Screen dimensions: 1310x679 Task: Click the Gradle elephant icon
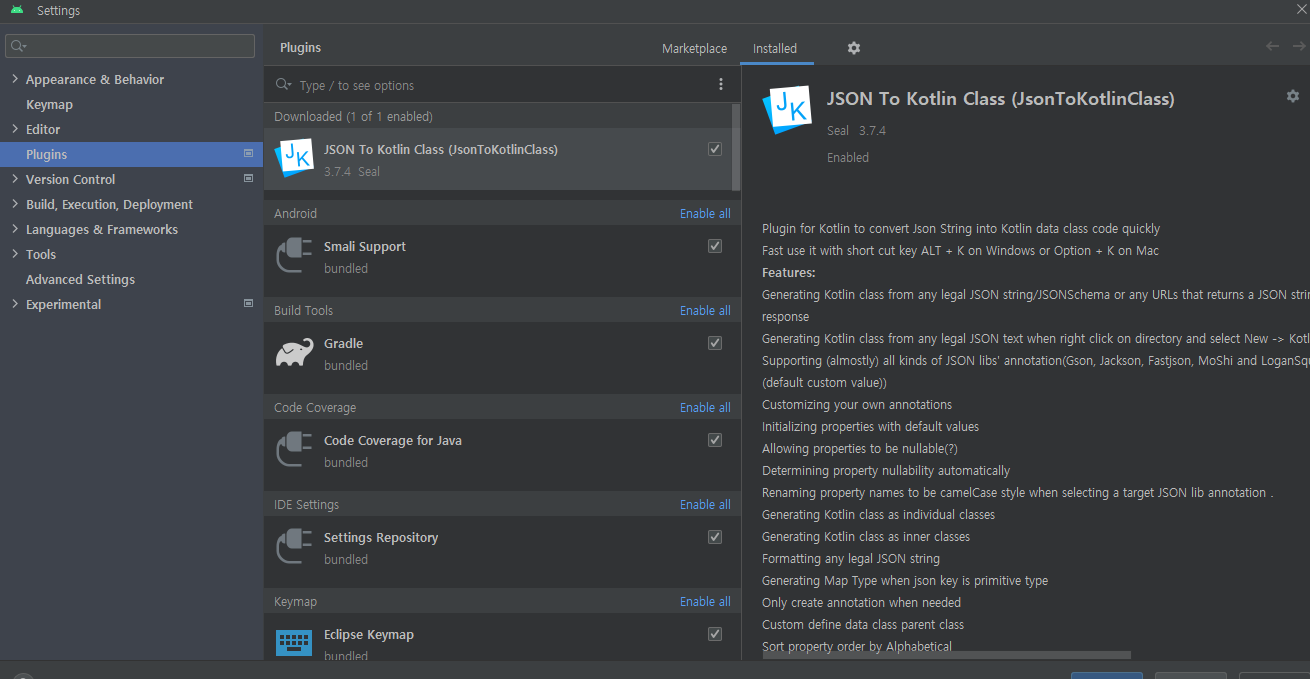coord(294,353)
